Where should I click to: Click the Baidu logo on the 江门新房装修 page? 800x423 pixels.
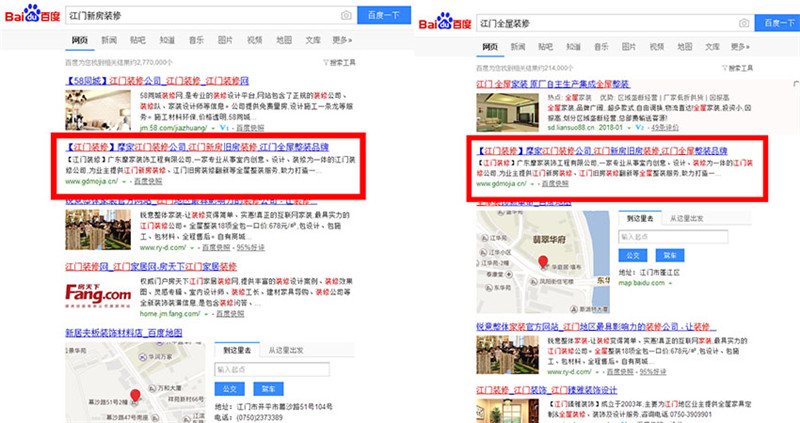(33, 14)
